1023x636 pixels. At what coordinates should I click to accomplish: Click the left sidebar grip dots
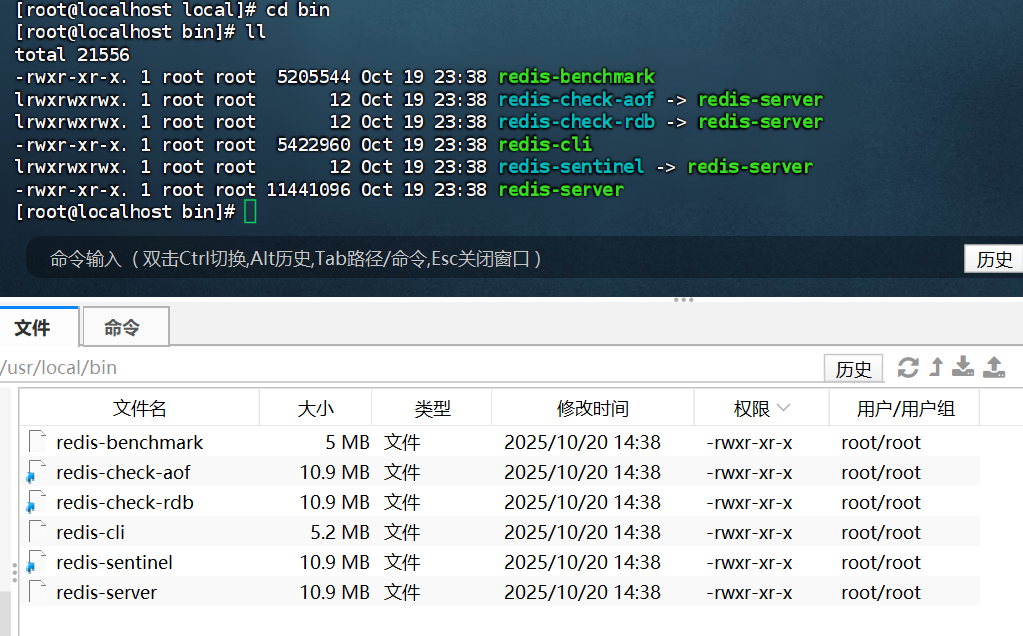(14, 572)
